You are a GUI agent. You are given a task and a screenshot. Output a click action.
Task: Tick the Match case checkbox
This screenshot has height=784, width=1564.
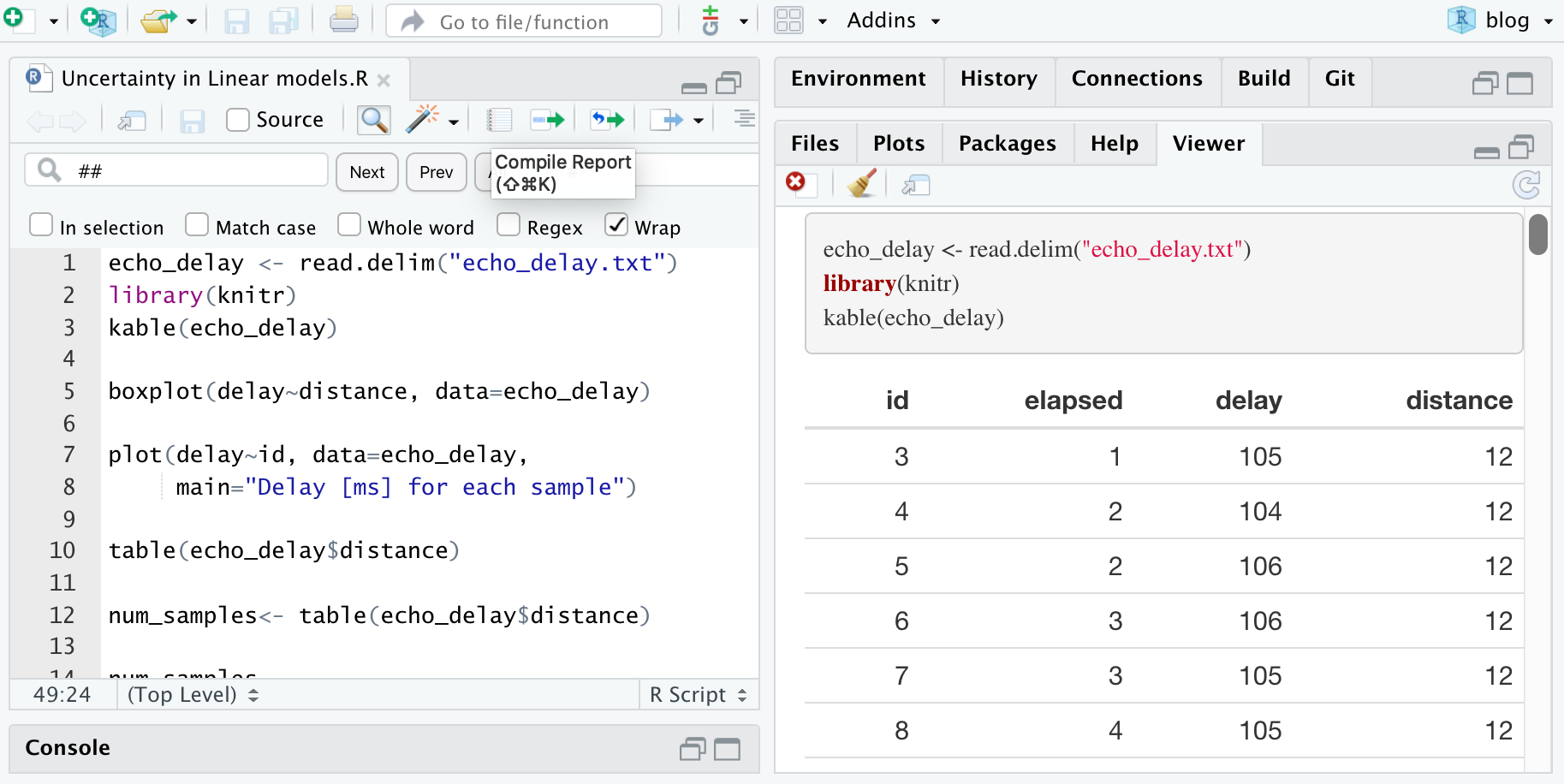[197, 225]
